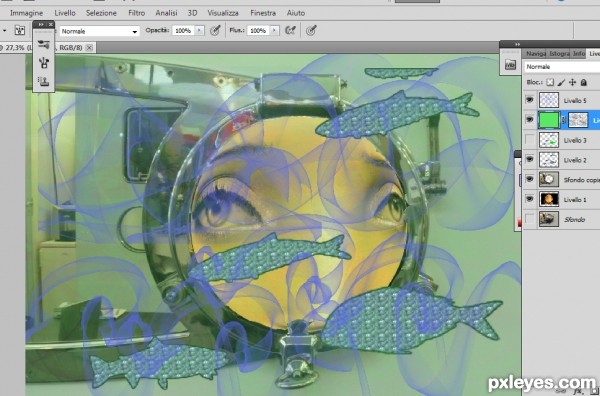Select Livello 1 layer thumbnail

click(x=549, y=199)
